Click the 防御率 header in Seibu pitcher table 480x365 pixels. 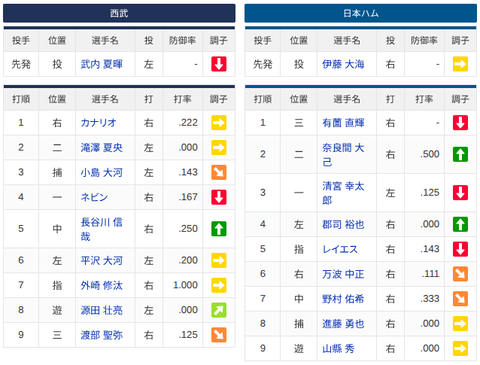[182, 40]
